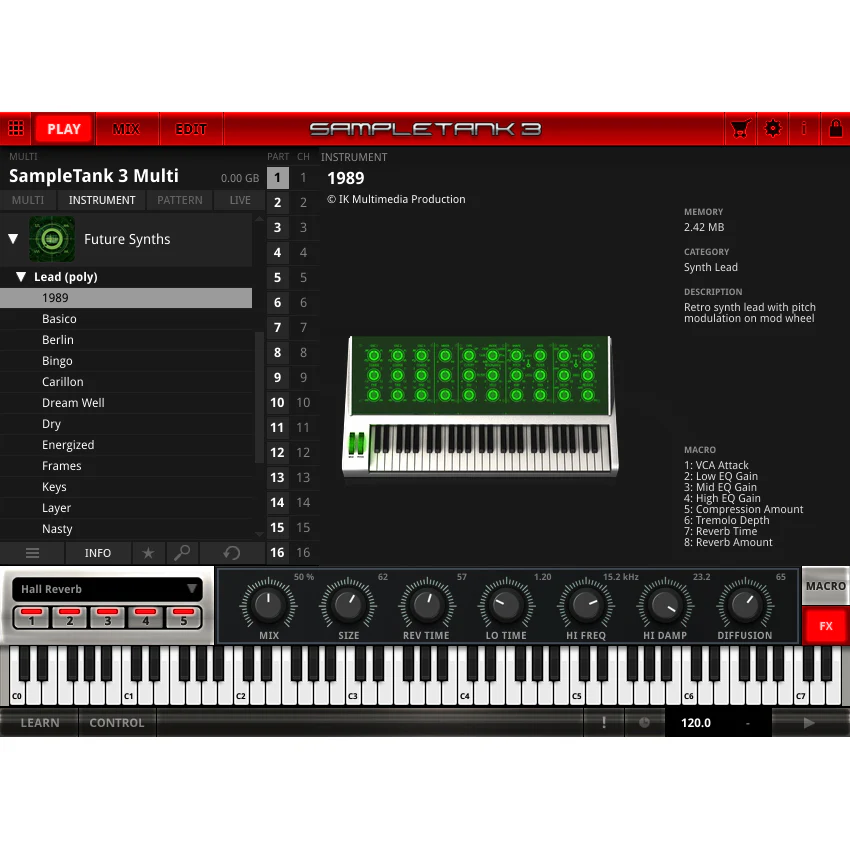Select the Dream Well instrument
Viewport: 850px width, 850px height.
pyautogui.click(x=126, y=403)
